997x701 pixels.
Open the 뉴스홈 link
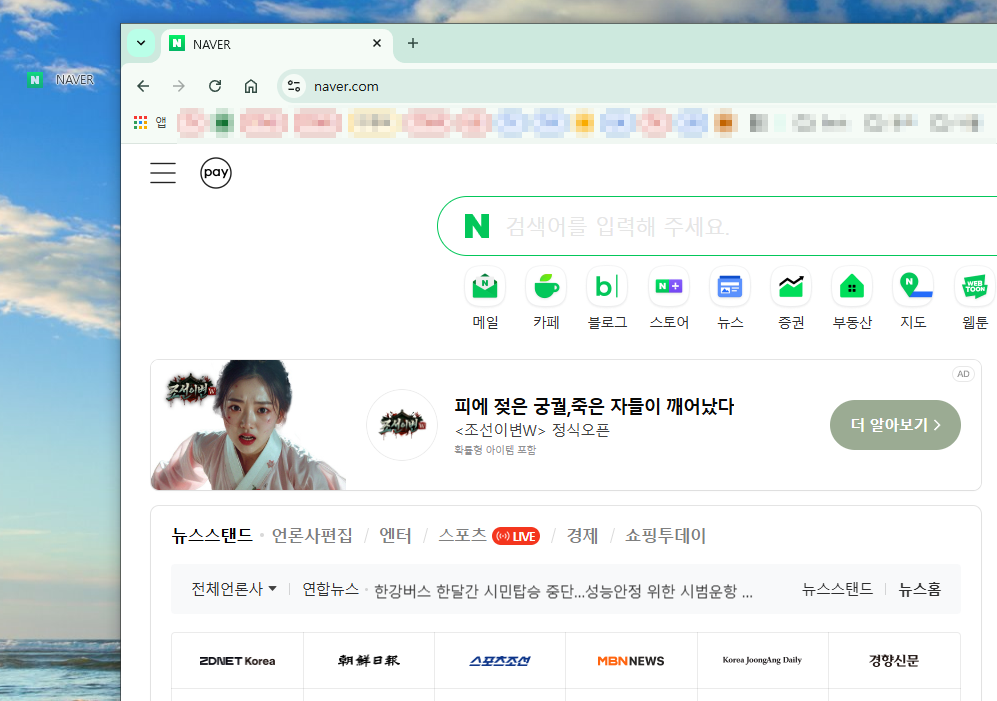coord(919,590)
